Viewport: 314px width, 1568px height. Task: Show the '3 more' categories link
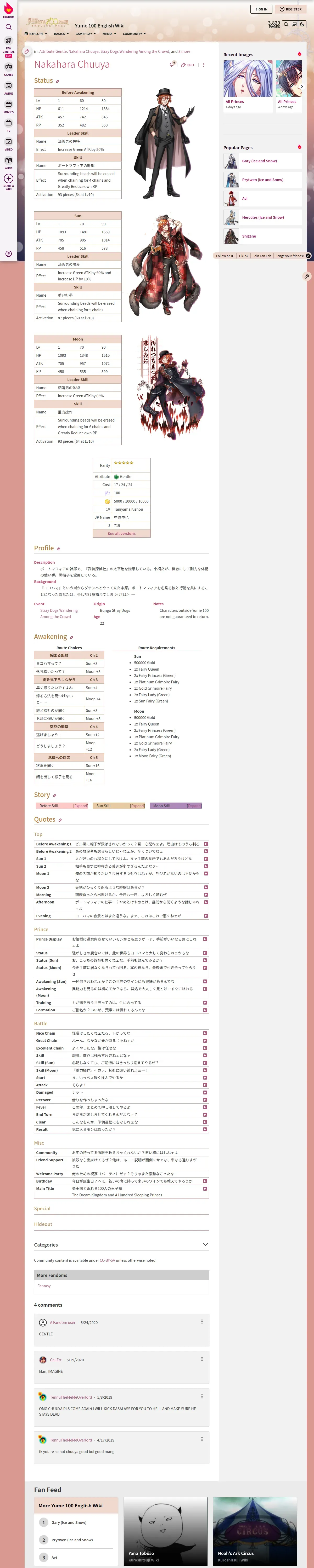(x=184, y=52)
